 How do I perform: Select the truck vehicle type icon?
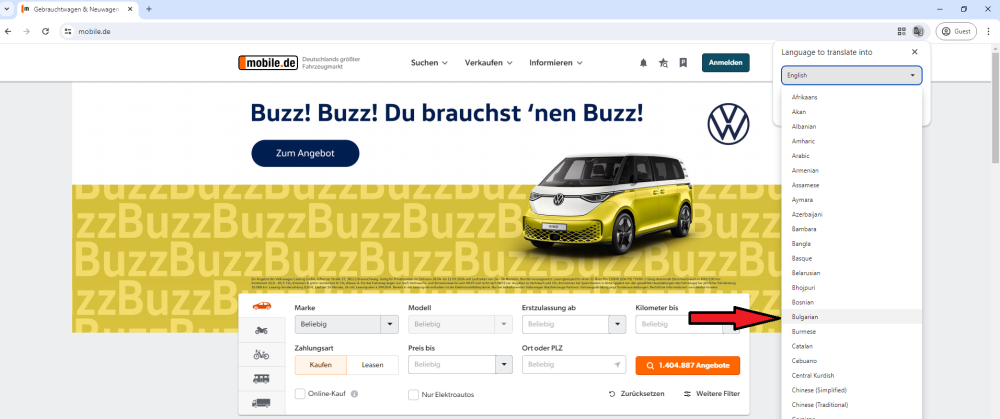point(261,403)
